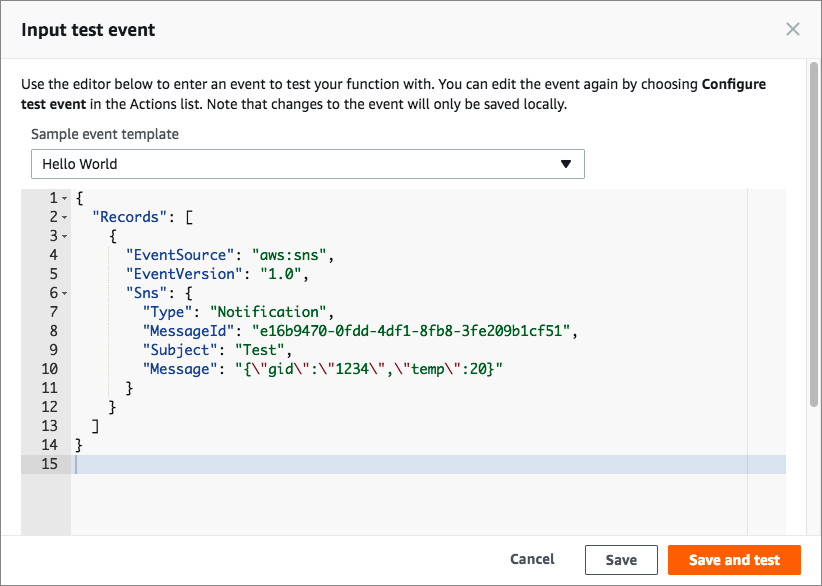This screenshot has height=586, width=822.
Task: Click the Save and test button
Action: pyautogui.click(x=735, y=560)
